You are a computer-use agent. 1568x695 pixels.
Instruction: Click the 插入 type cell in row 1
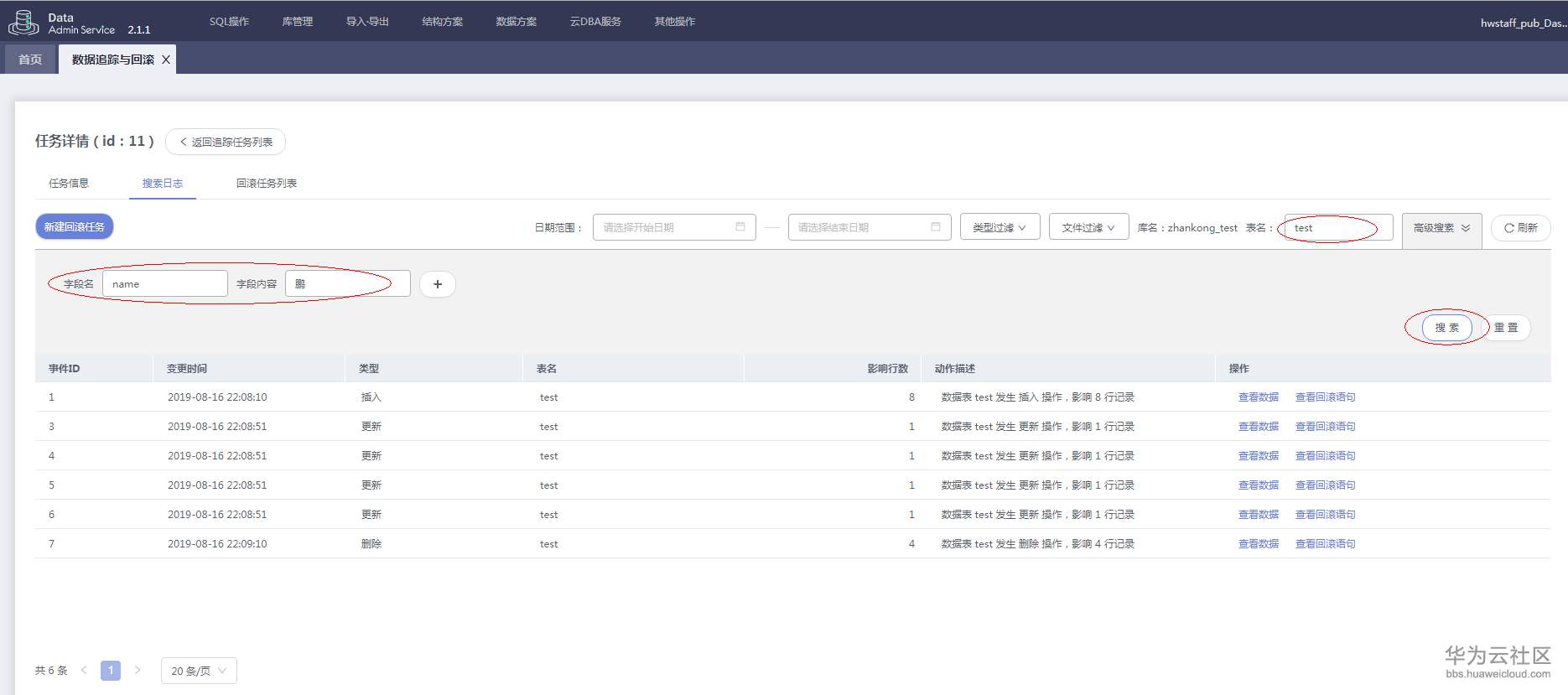[371, 397]
